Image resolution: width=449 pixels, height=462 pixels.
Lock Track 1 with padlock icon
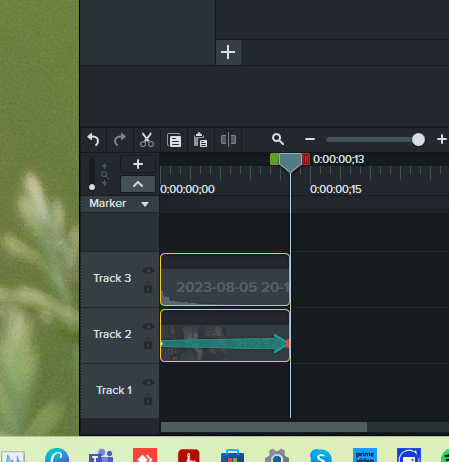coord(148,399)
